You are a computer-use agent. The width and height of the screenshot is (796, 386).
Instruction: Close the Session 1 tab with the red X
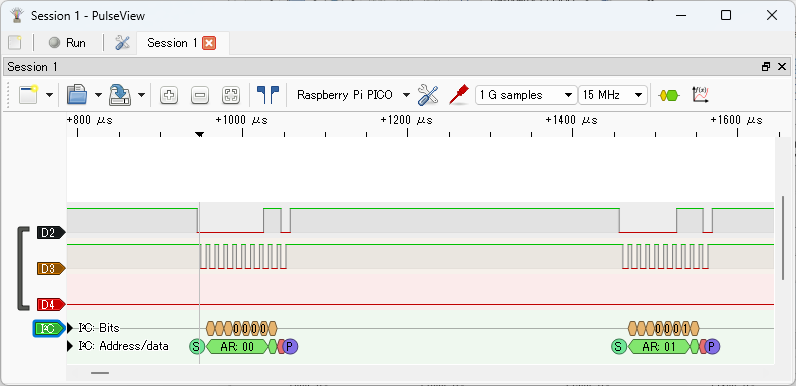coord(209,43)
